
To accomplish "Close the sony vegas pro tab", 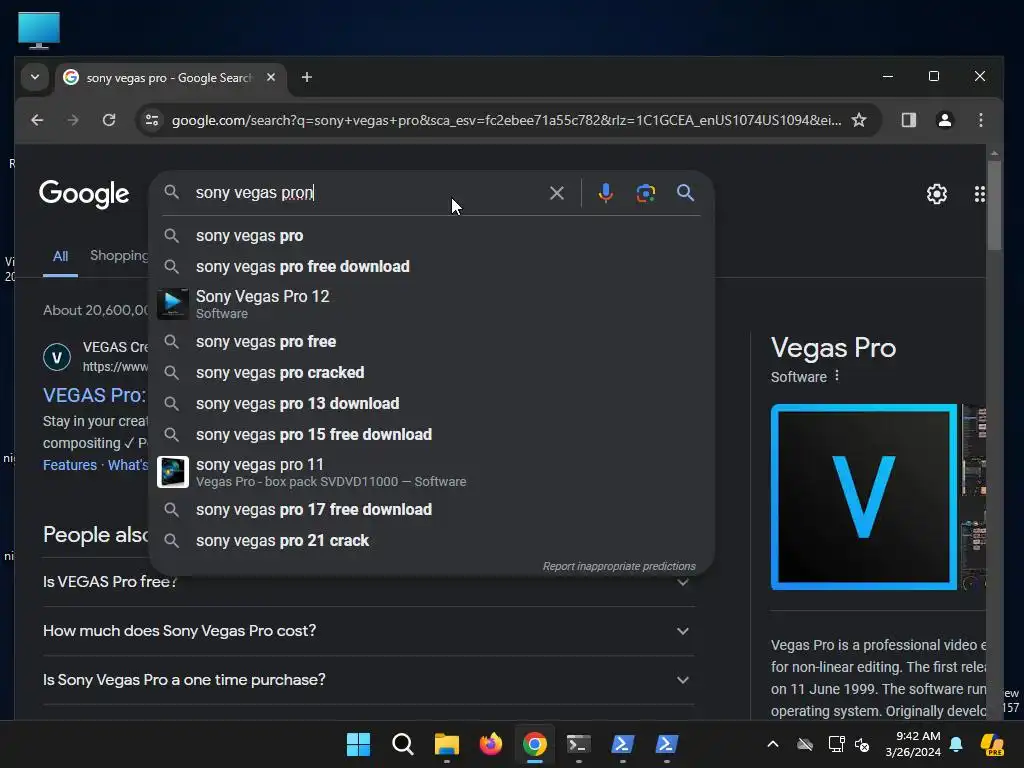I will click(270, 77).
